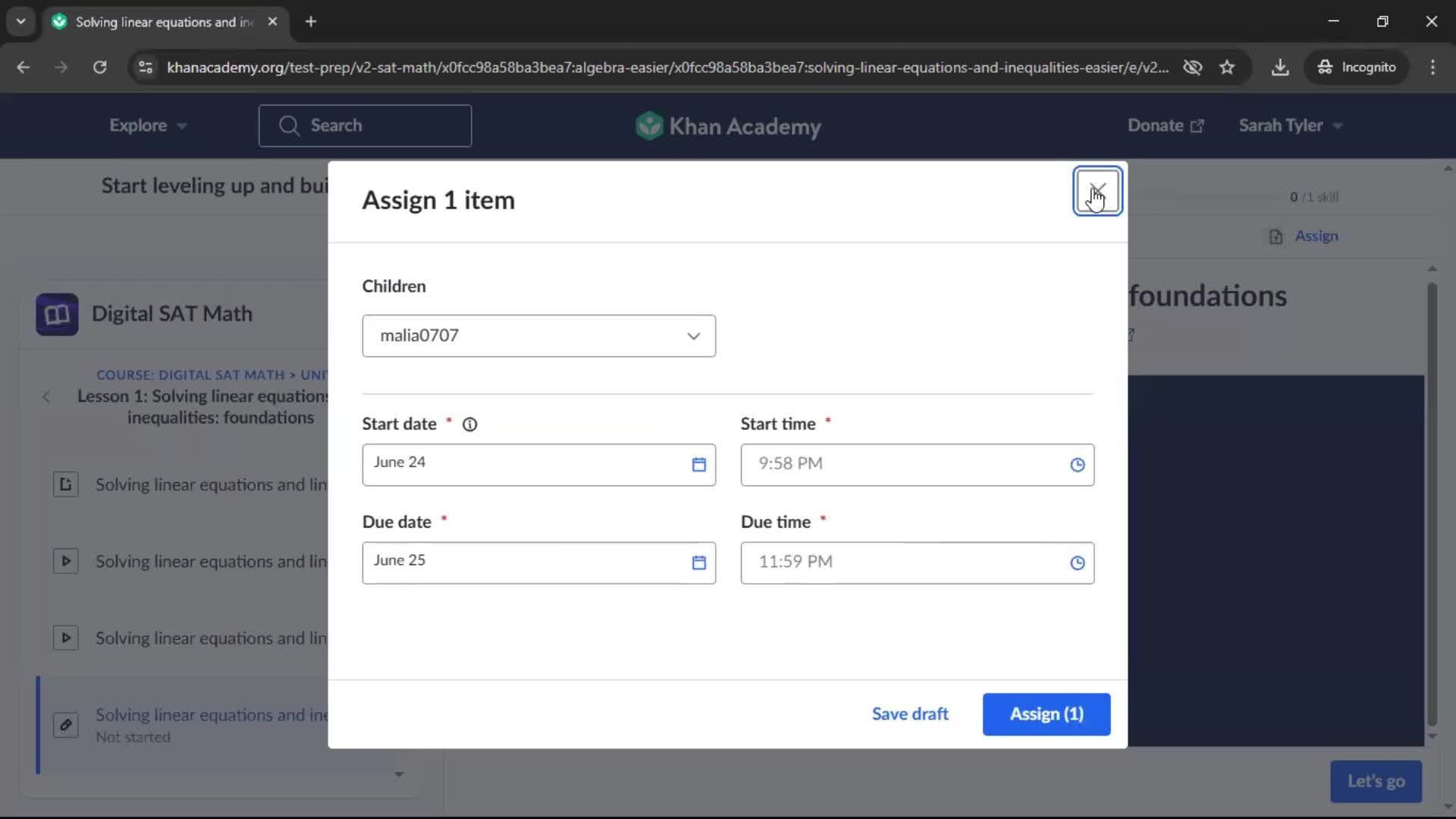Click the browser Back arrow

[24, 67]
